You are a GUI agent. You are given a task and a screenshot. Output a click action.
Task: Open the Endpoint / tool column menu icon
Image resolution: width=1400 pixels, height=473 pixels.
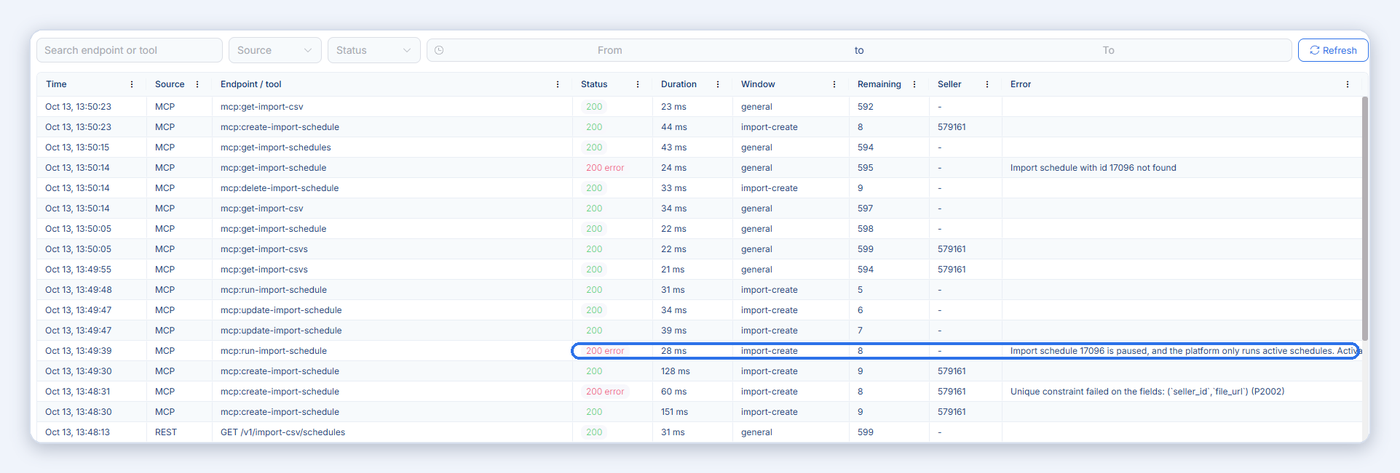(558, 85)
